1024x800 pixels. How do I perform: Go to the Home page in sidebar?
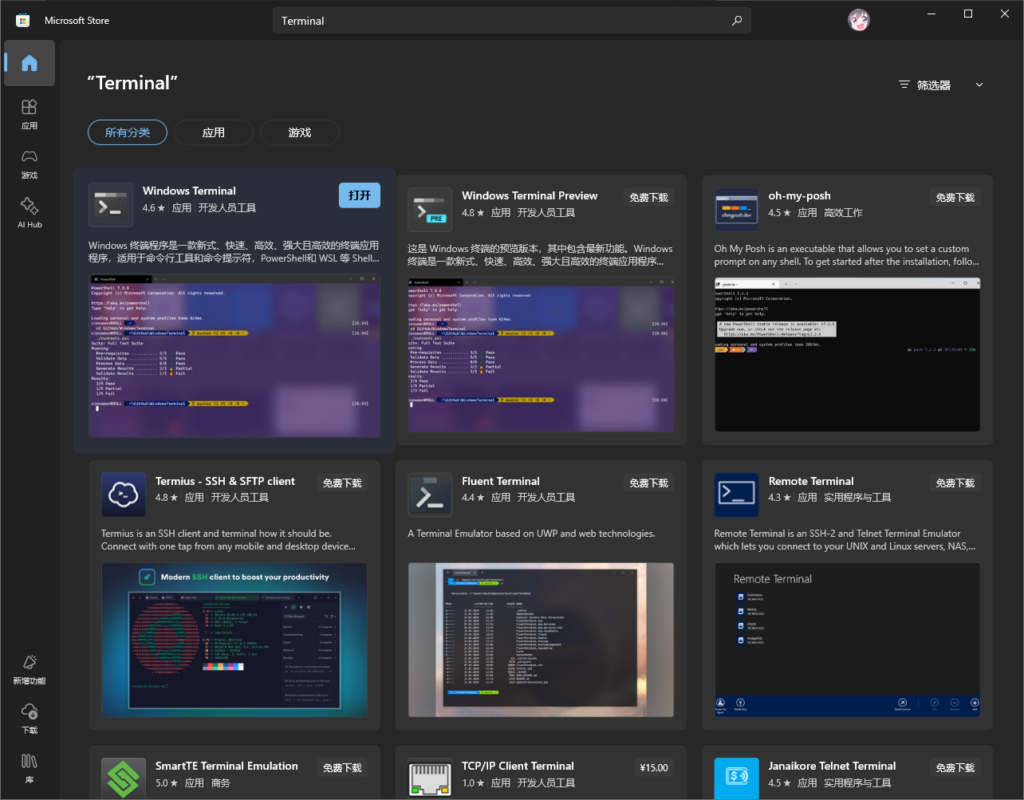(29, 63)
